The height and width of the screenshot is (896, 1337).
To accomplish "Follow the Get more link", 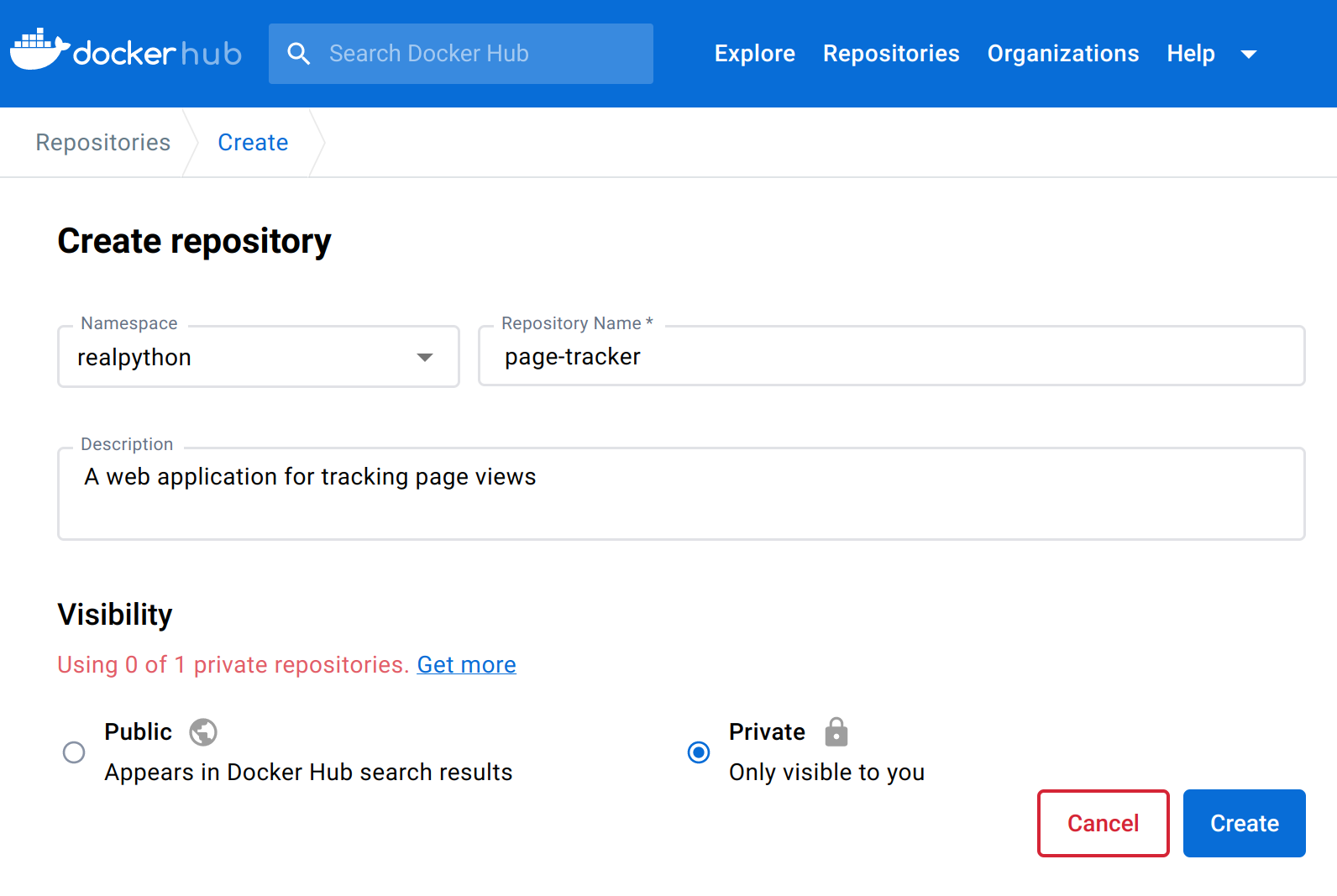I will [466, 665].
